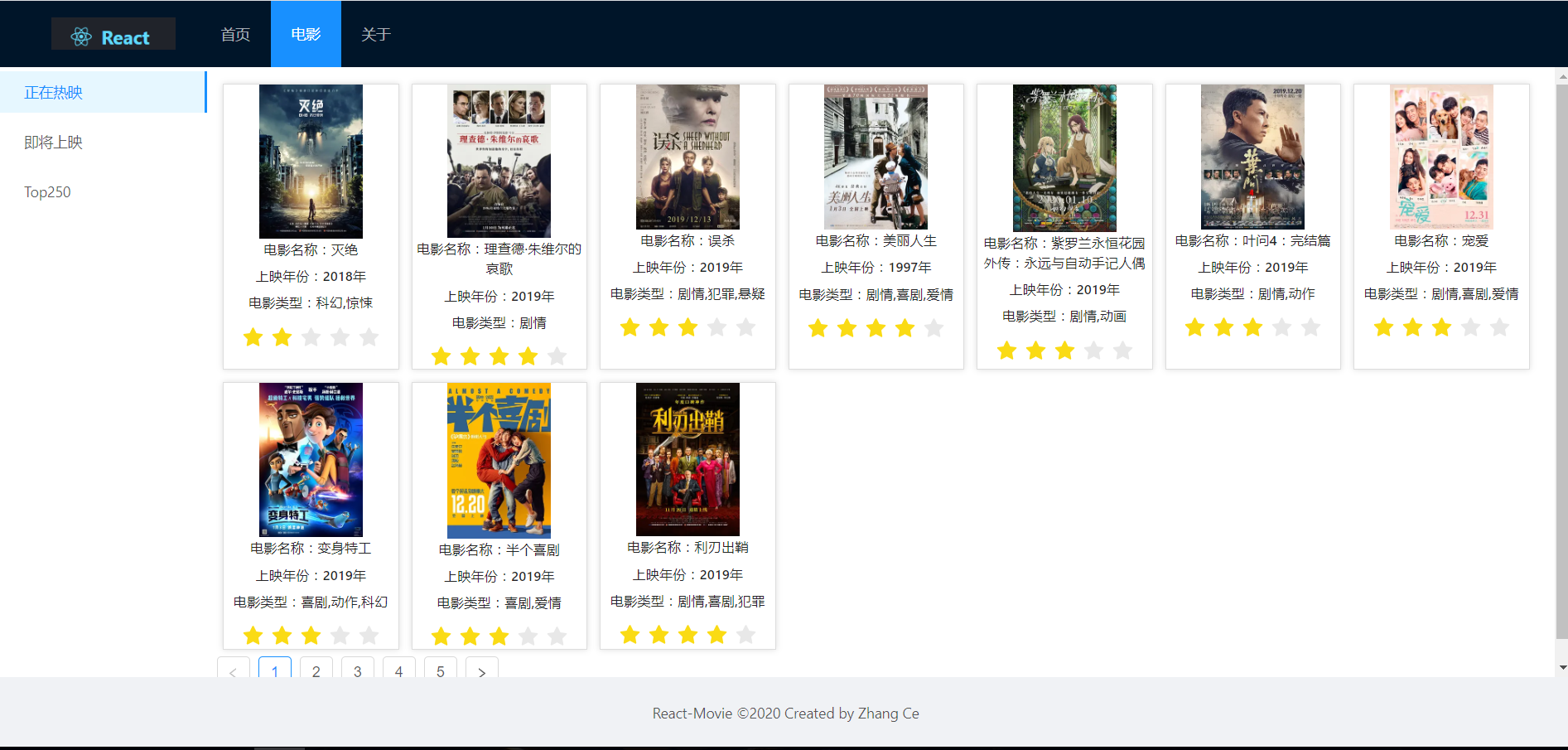Open the 灭绝 movie poster
This screenshot has width=1568, height=750.
(311, 162)
